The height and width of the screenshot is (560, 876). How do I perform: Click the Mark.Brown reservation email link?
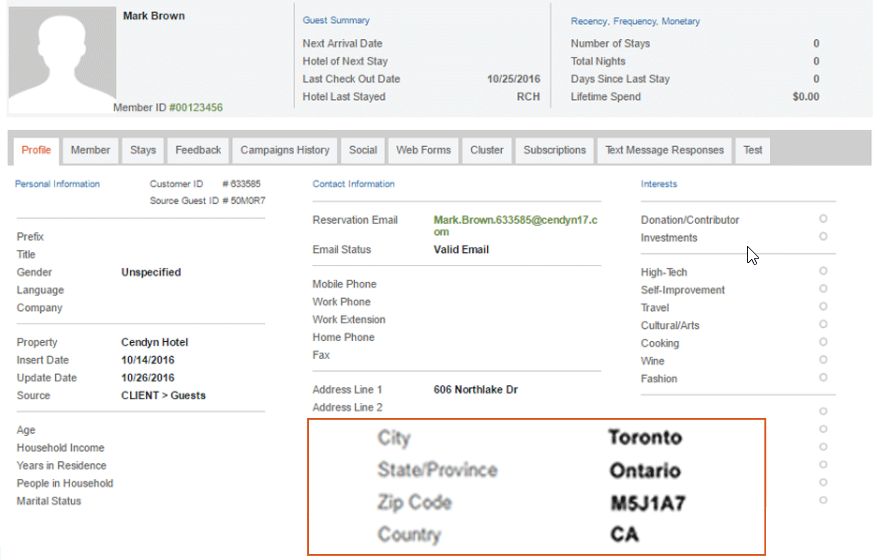[x=516, y=226]
